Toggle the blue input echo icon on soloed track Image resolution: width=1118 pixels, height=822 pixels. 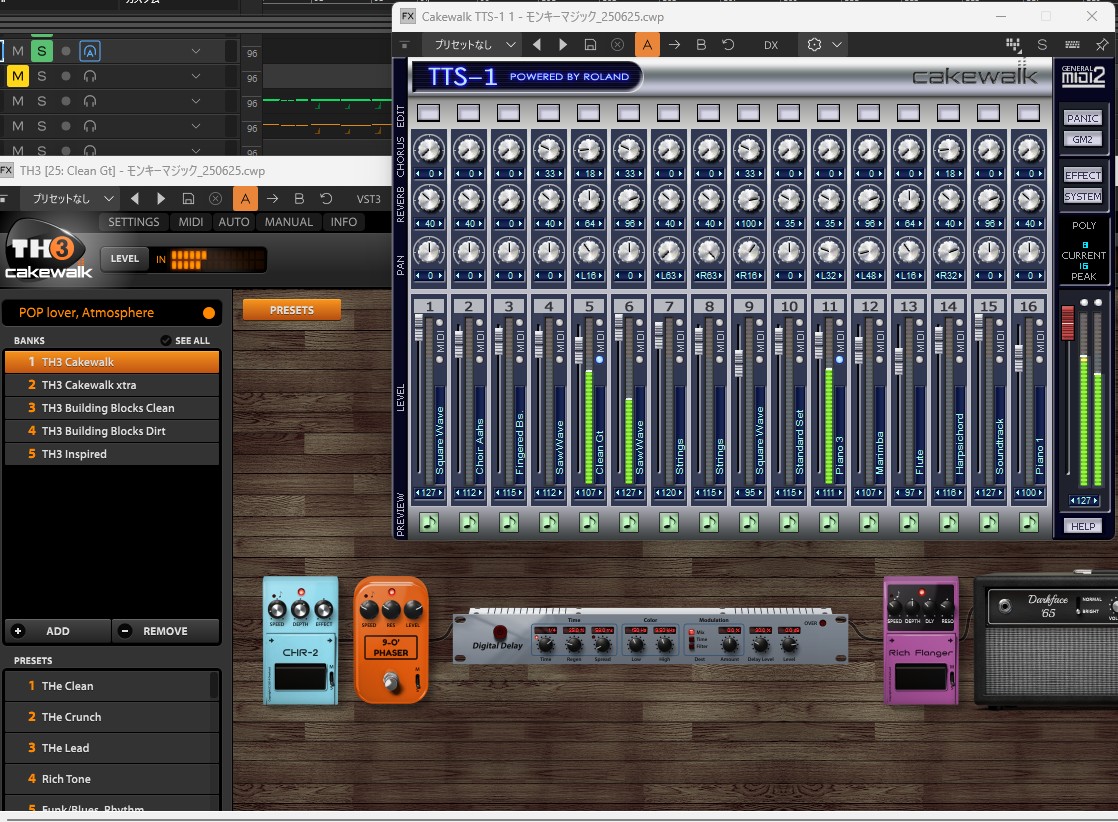(x=90, y=51)
